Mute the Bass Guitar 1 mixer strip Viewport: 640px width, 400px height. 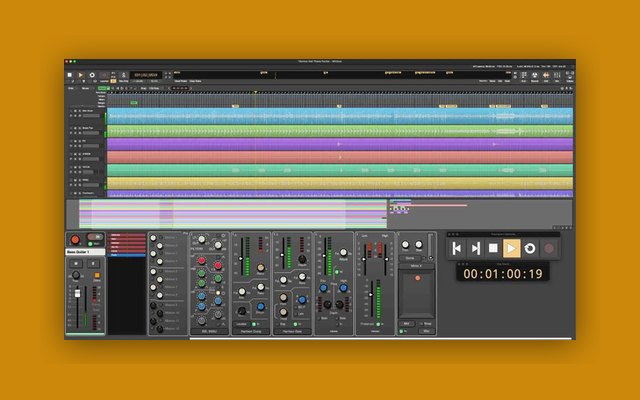76,264
